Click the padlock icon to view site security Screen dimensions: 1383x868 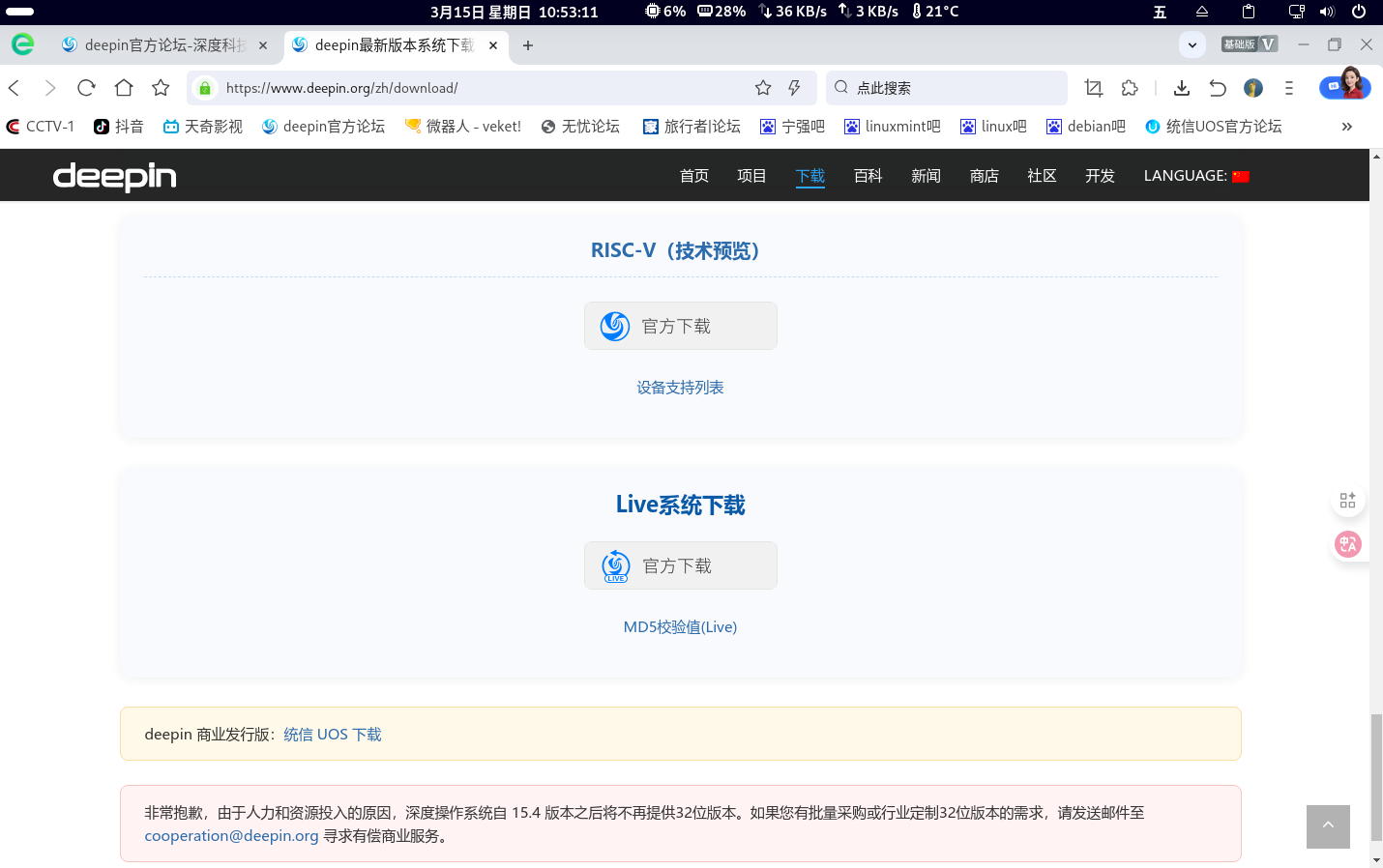205,87
